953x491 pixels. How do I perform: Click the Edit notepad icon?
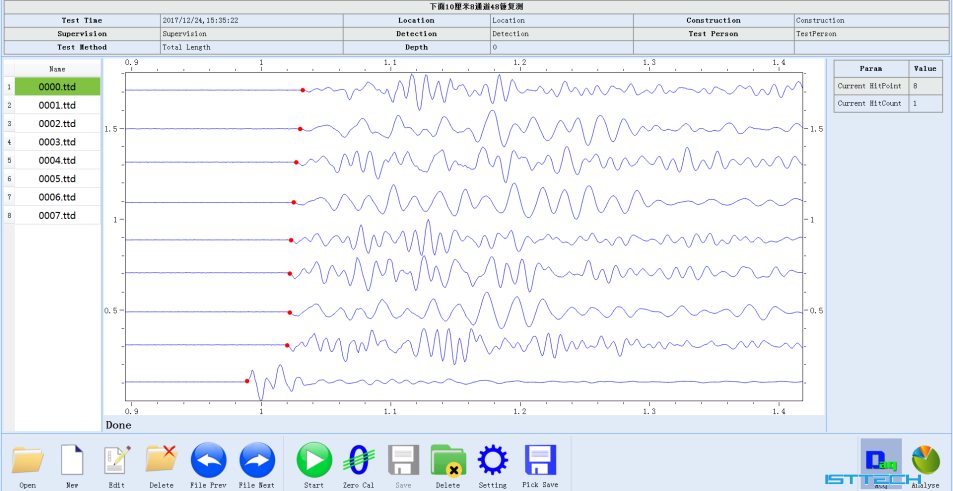[117, 461]
